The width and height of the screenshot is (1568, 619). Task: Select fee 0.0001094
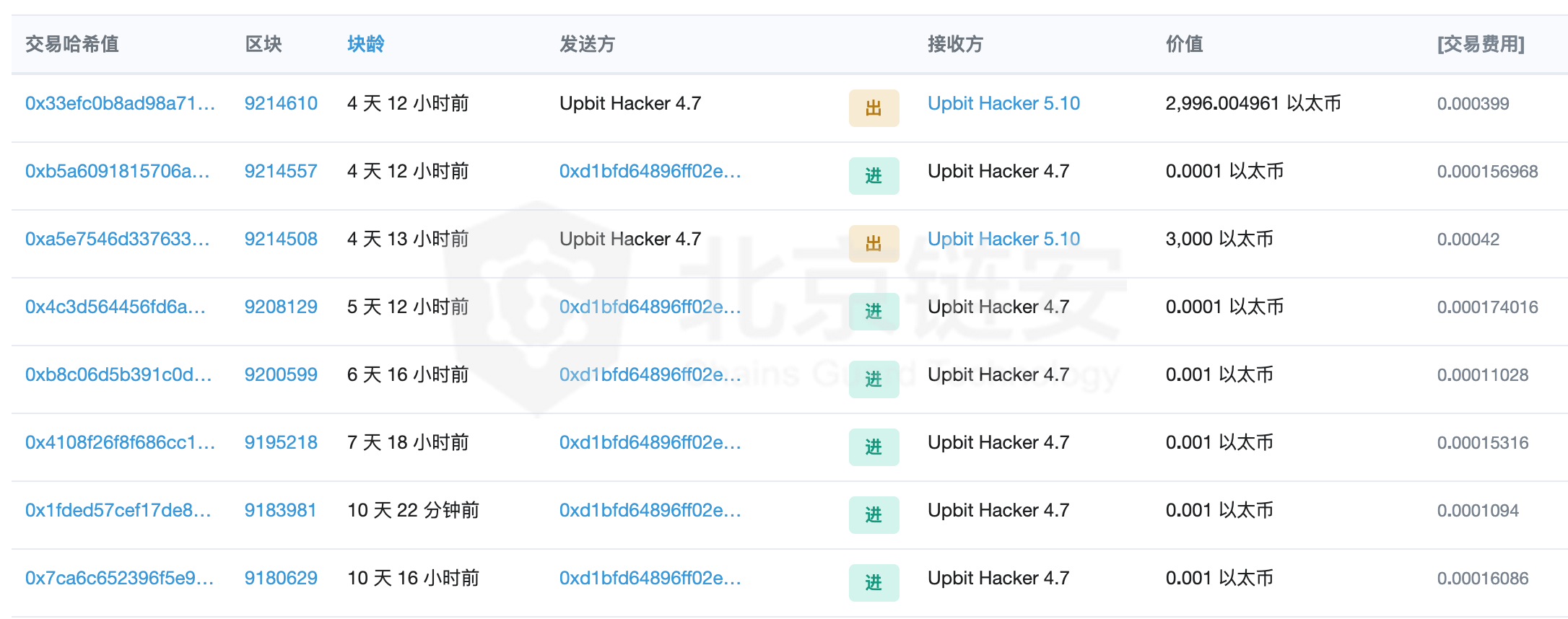tap(1478, 510)
